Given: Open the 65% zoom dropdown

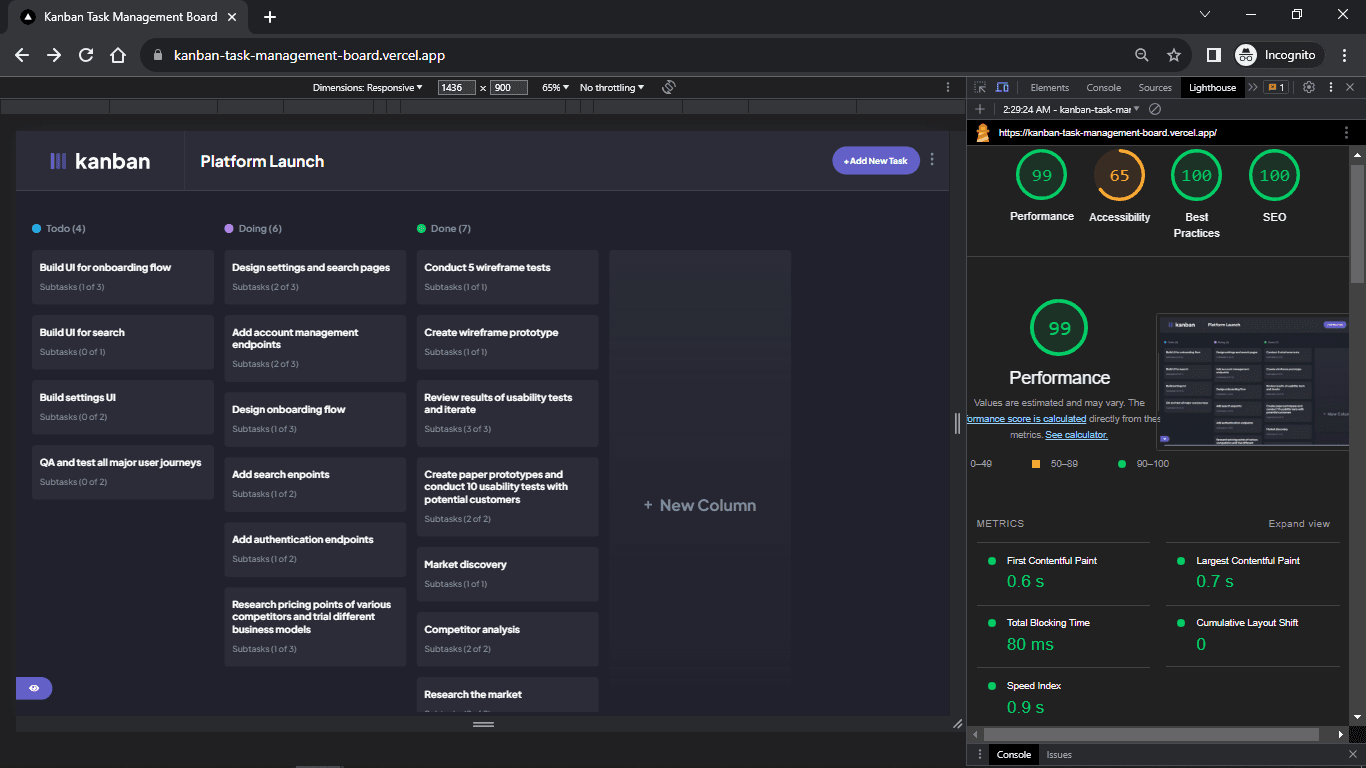Looking at the screenshot, I should (555, 88).
